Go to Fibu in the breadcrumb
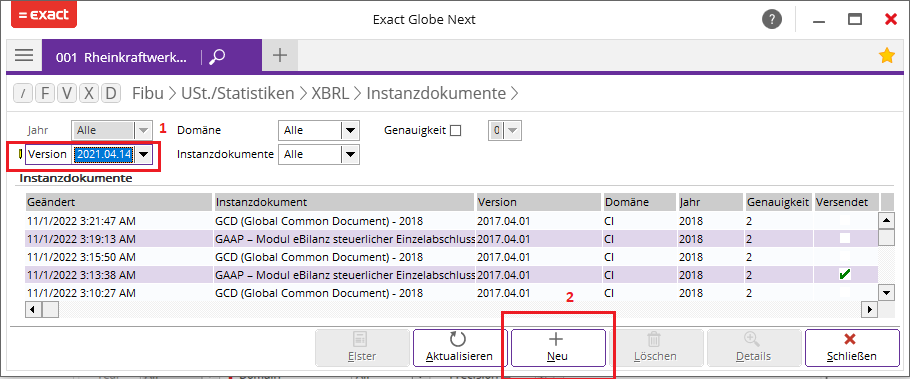 [x=147, y=93]
